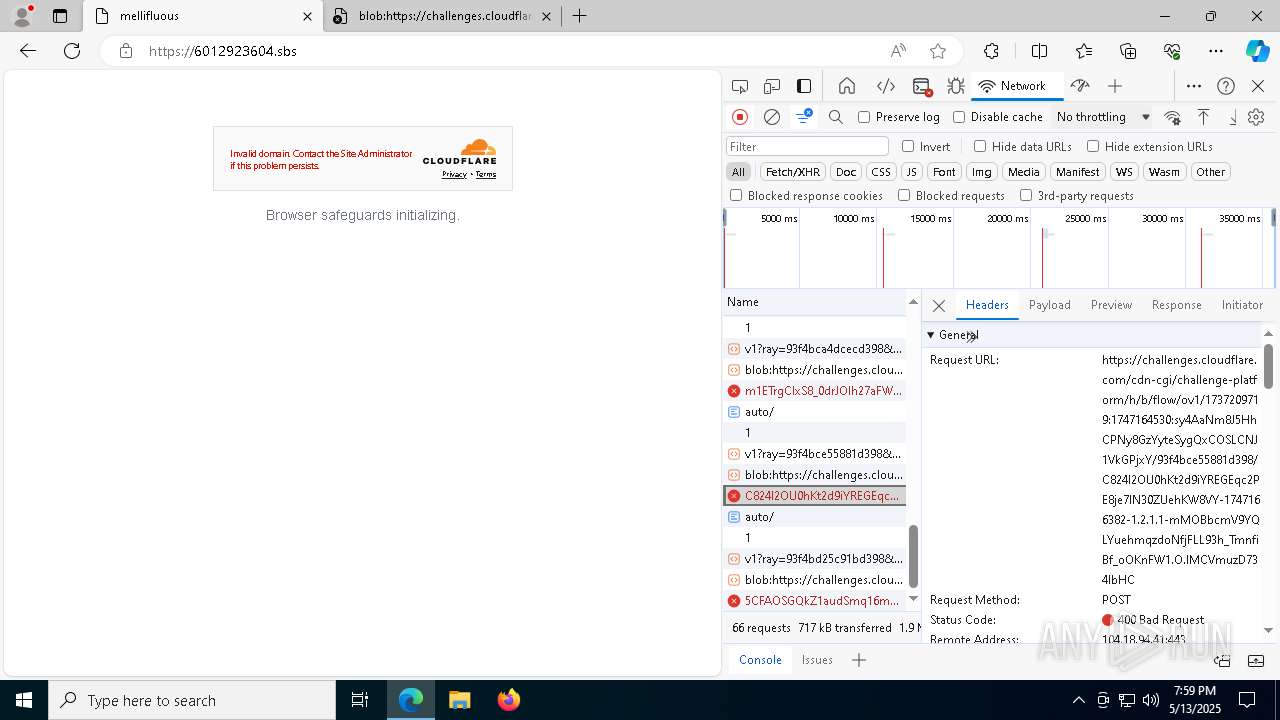This screenshot has width=1280, height=720.
Task: Click the Read aloud icon in address bar
Action: coord(898,51)
